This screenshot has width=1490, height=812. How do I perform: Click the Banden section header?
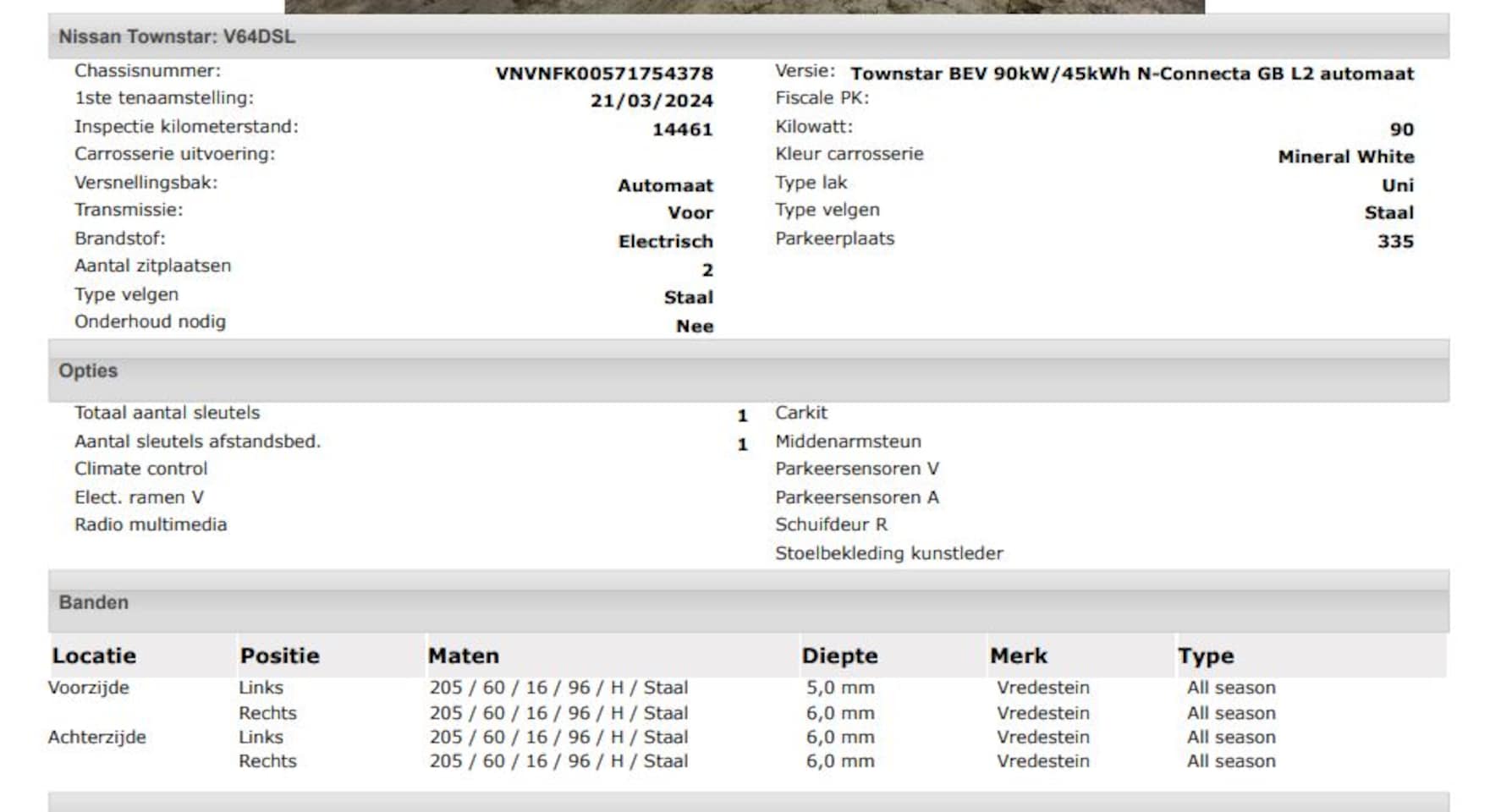tap(94, 603)
